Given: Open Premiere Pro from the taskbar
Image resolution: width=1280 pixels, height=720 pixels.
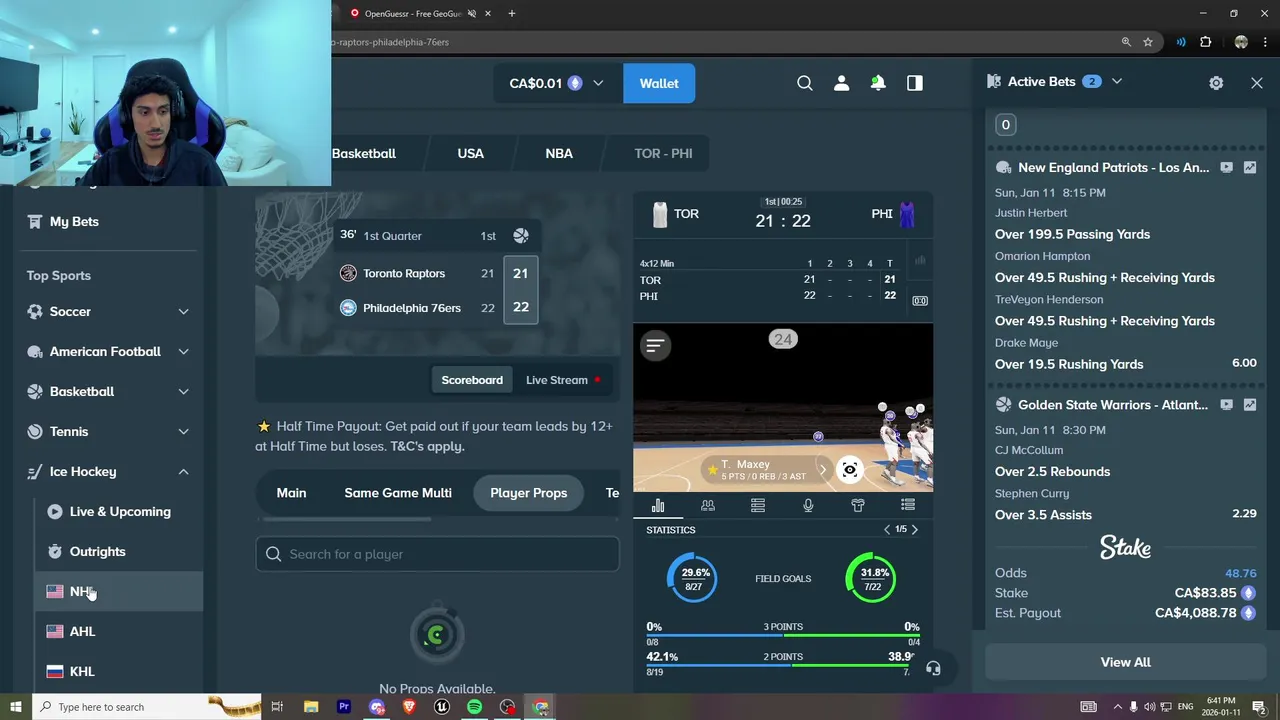Looking at the screenshot, I should (343, 707).
